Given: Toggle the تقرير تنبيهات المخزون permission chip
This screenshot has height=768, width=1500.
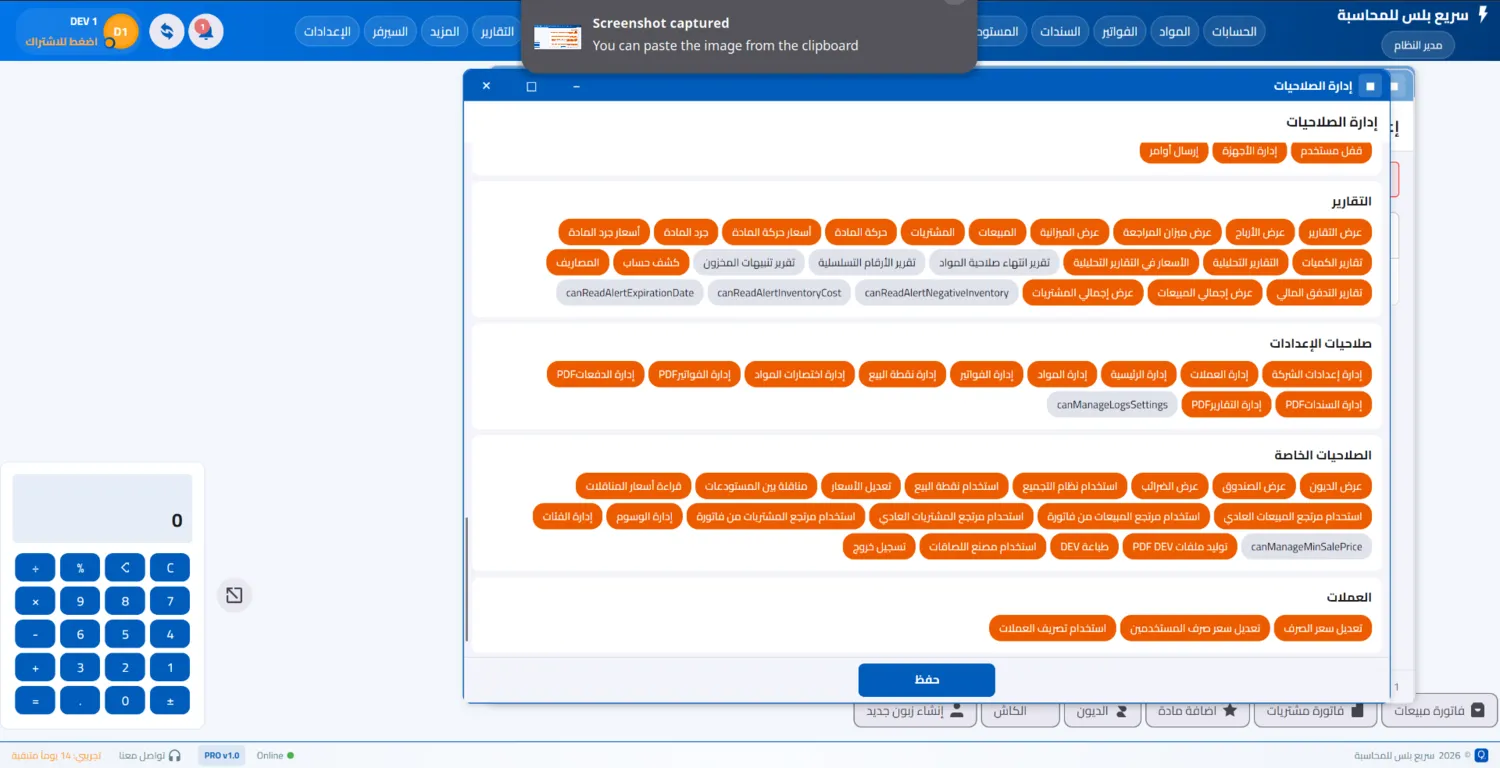Looking at the screenshot, I should point(749,263).
